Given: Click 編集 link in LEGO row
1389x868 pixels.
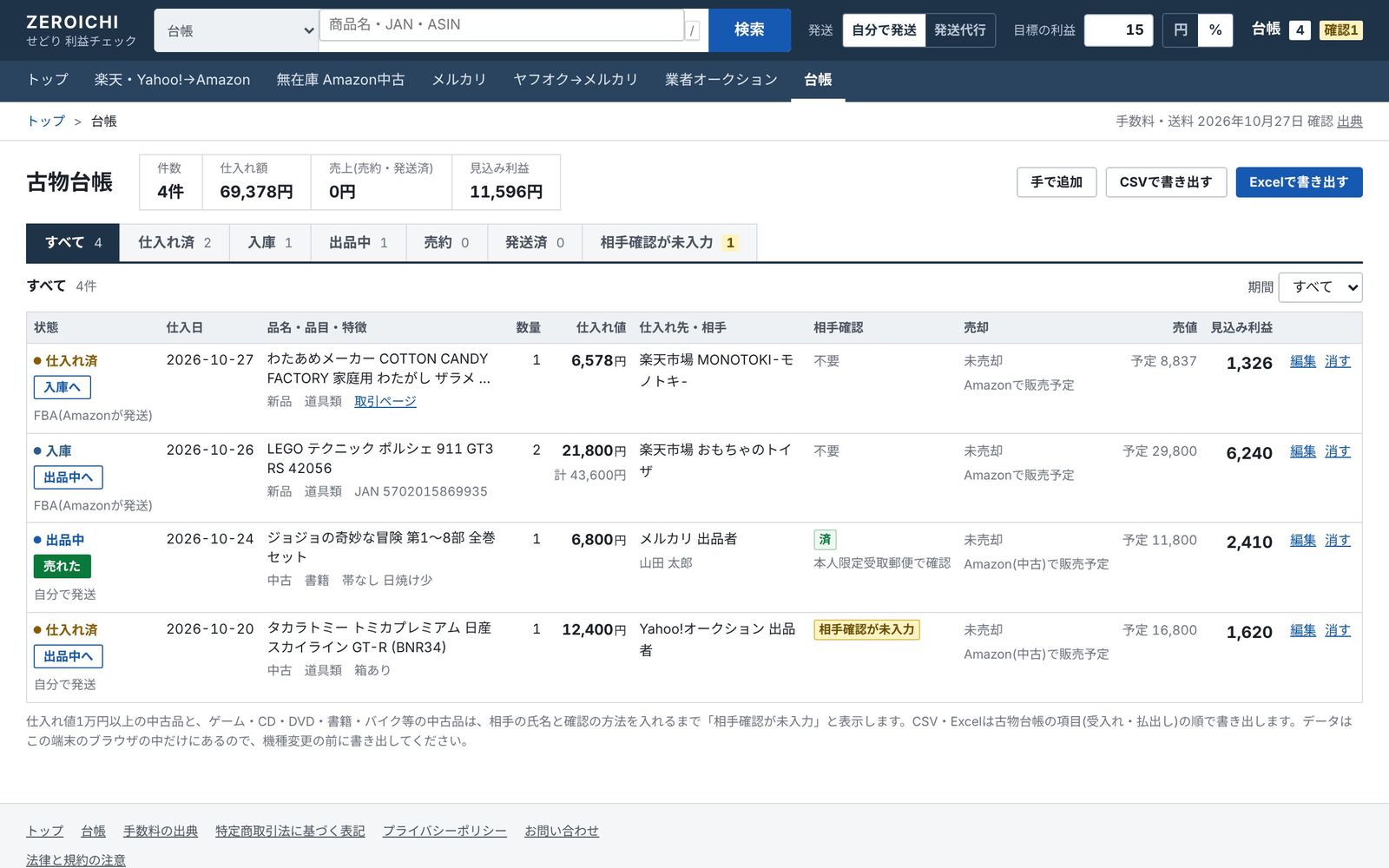Looking at the screenshot, I should coord(1303,451).
